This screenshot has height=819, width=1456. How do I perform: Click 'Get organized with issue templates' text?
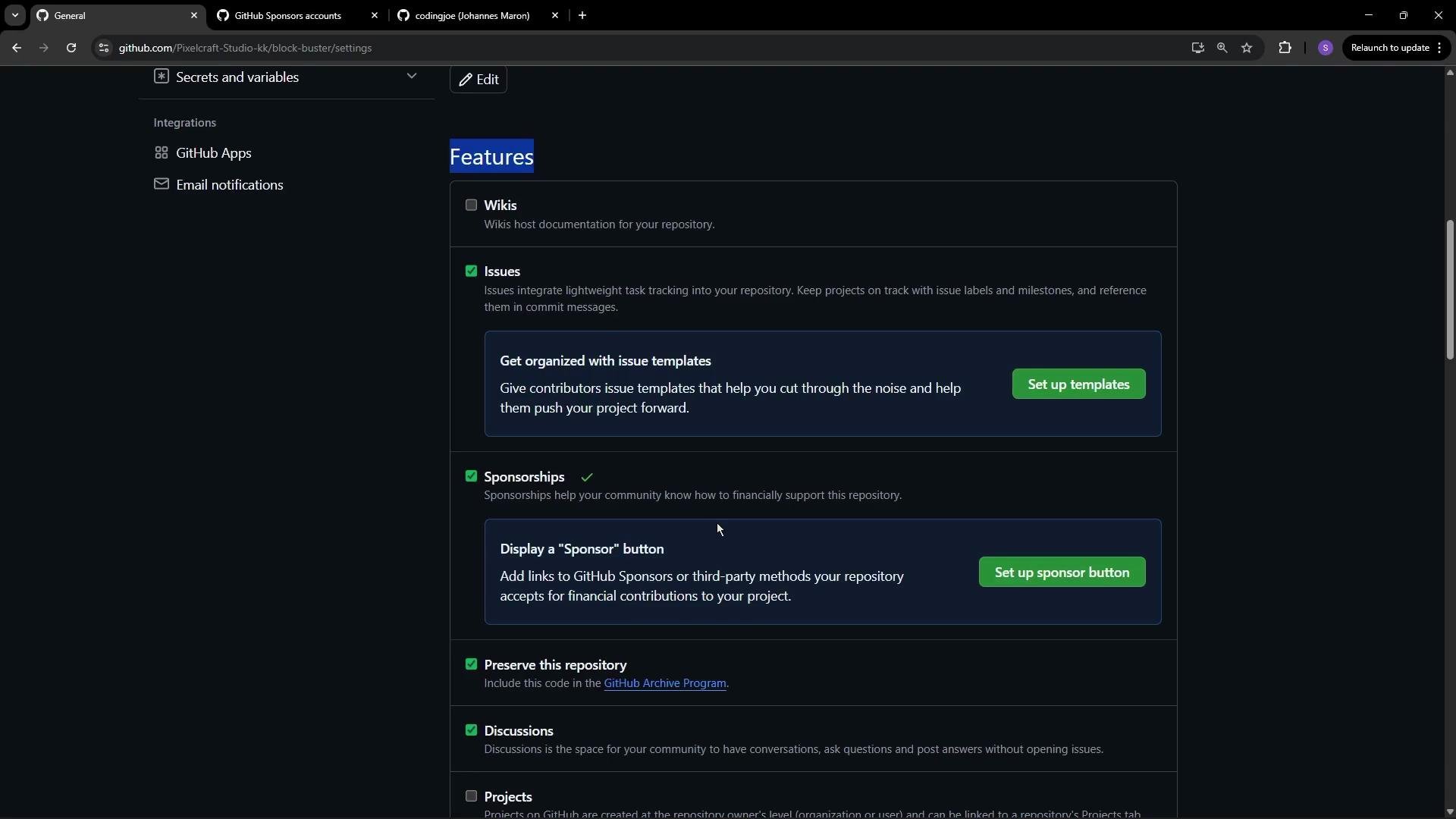pos(605,361)
